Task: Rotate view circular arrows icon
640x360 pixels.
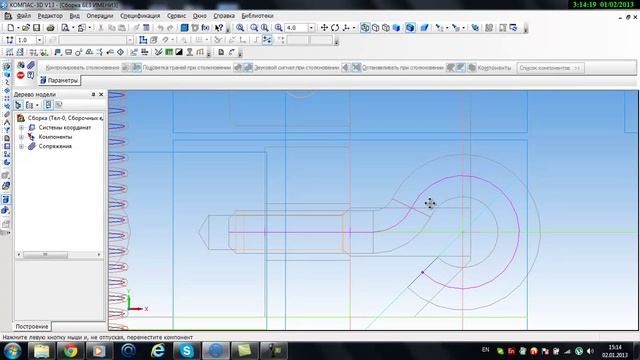Action: coord(335,27)
